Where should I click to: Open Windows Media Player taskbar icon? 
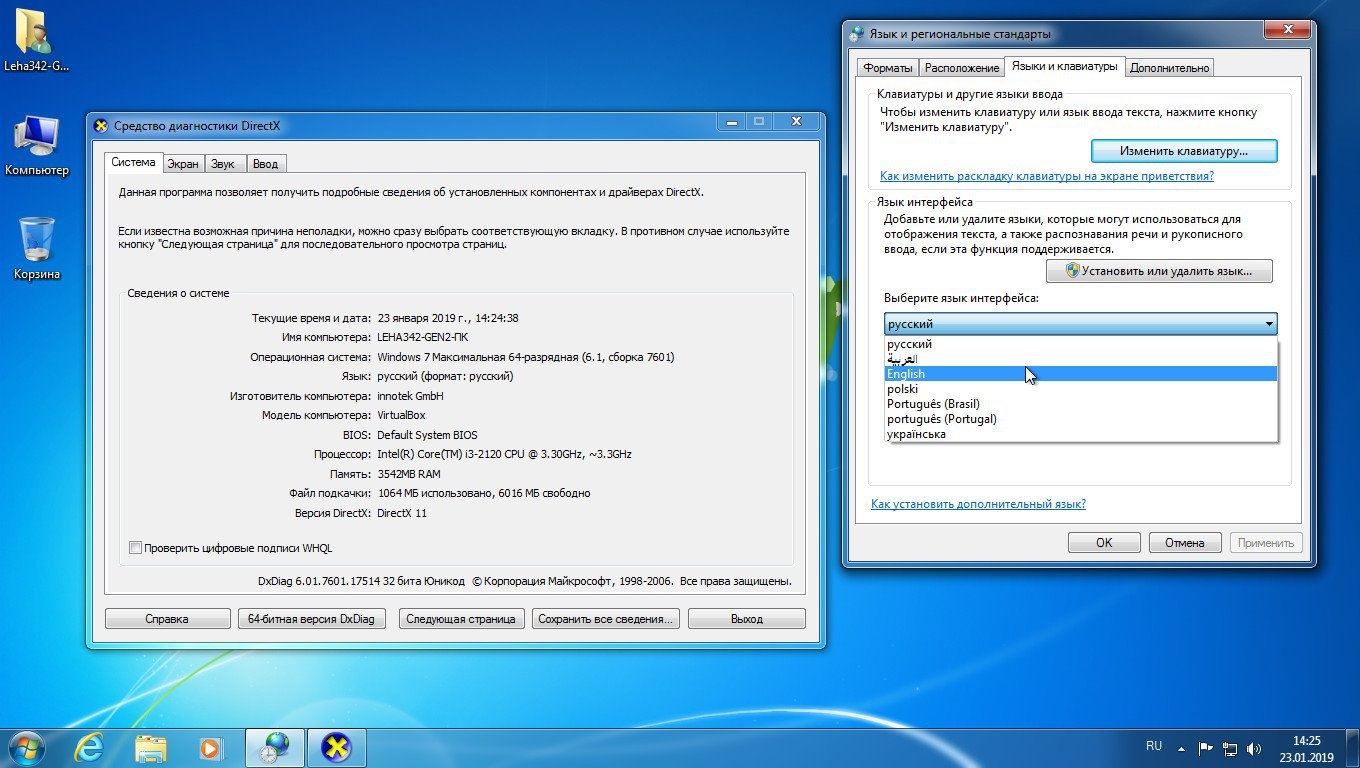pyautogui.click(x=211, y=748)
